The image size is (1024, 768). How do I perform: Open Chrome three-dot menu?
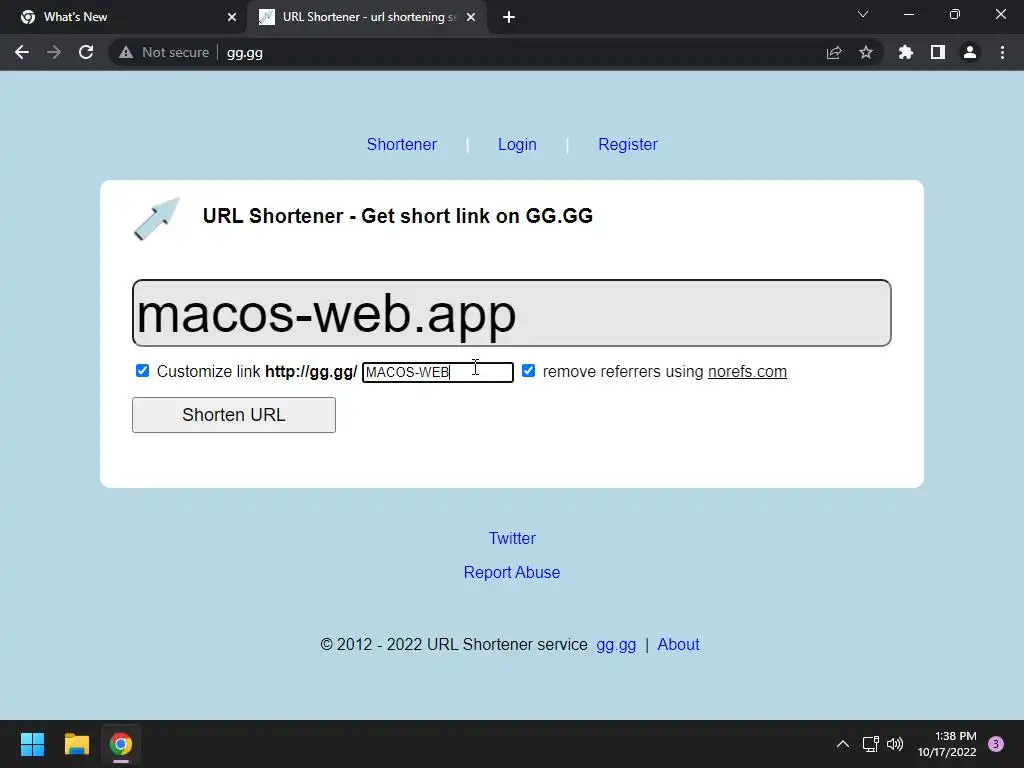tap(1002, 52)
